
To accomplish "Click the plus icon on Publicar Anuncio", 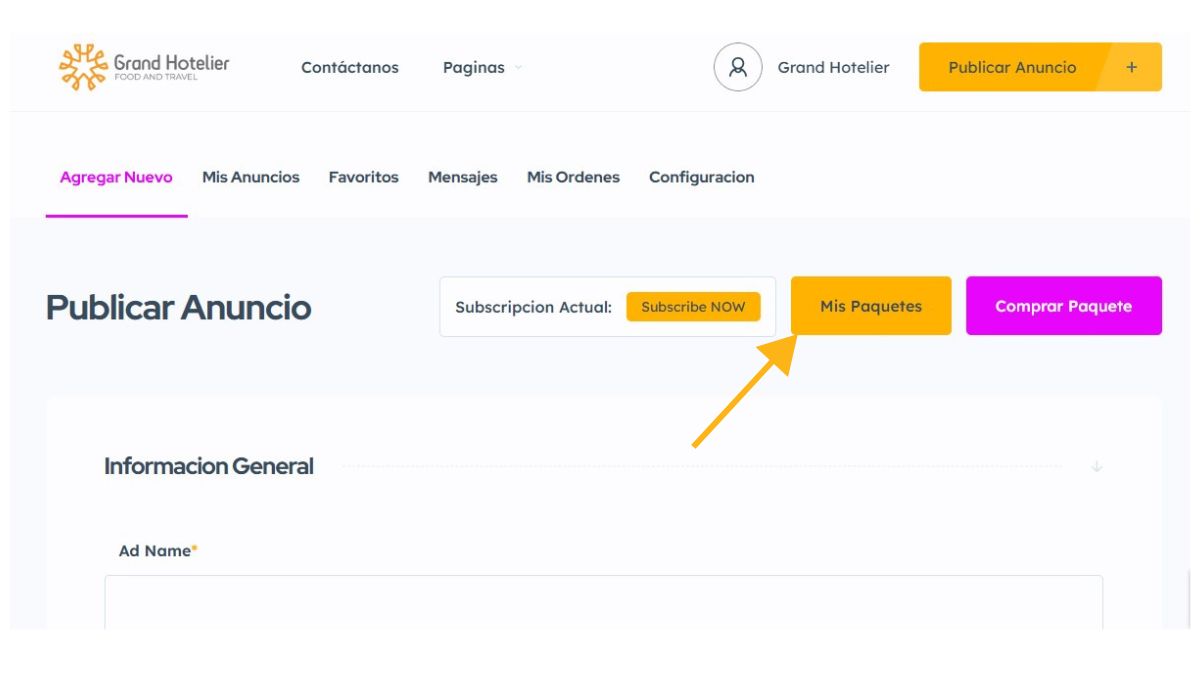I will [x=1130, y=67].
